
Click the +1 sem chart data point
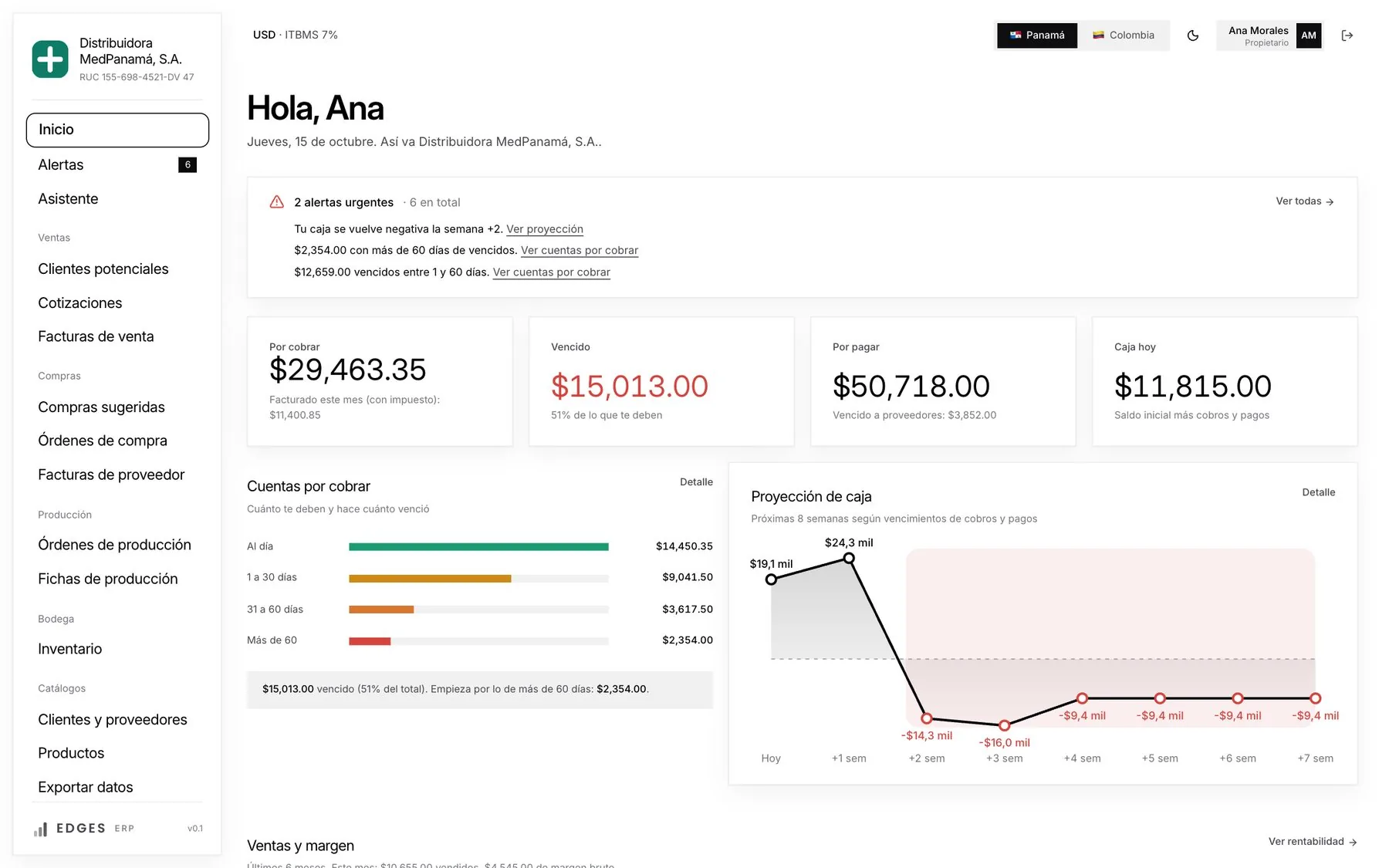click(849, 558)
